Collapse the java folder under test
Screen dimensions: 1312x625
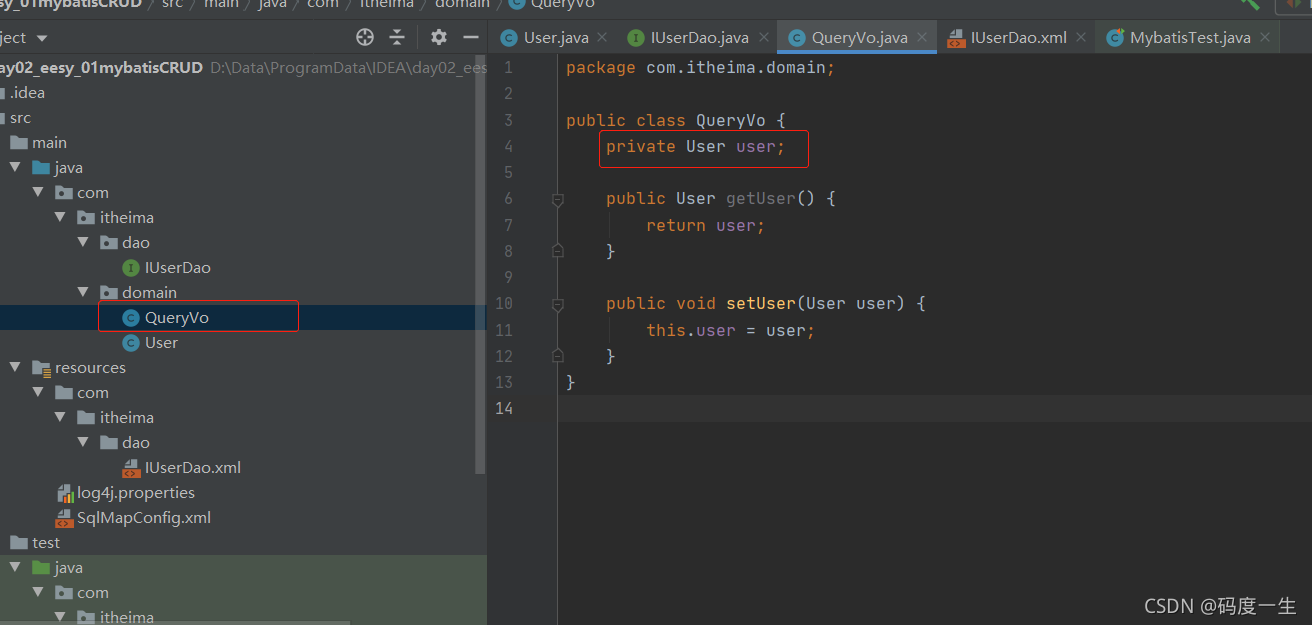(15, 567)
